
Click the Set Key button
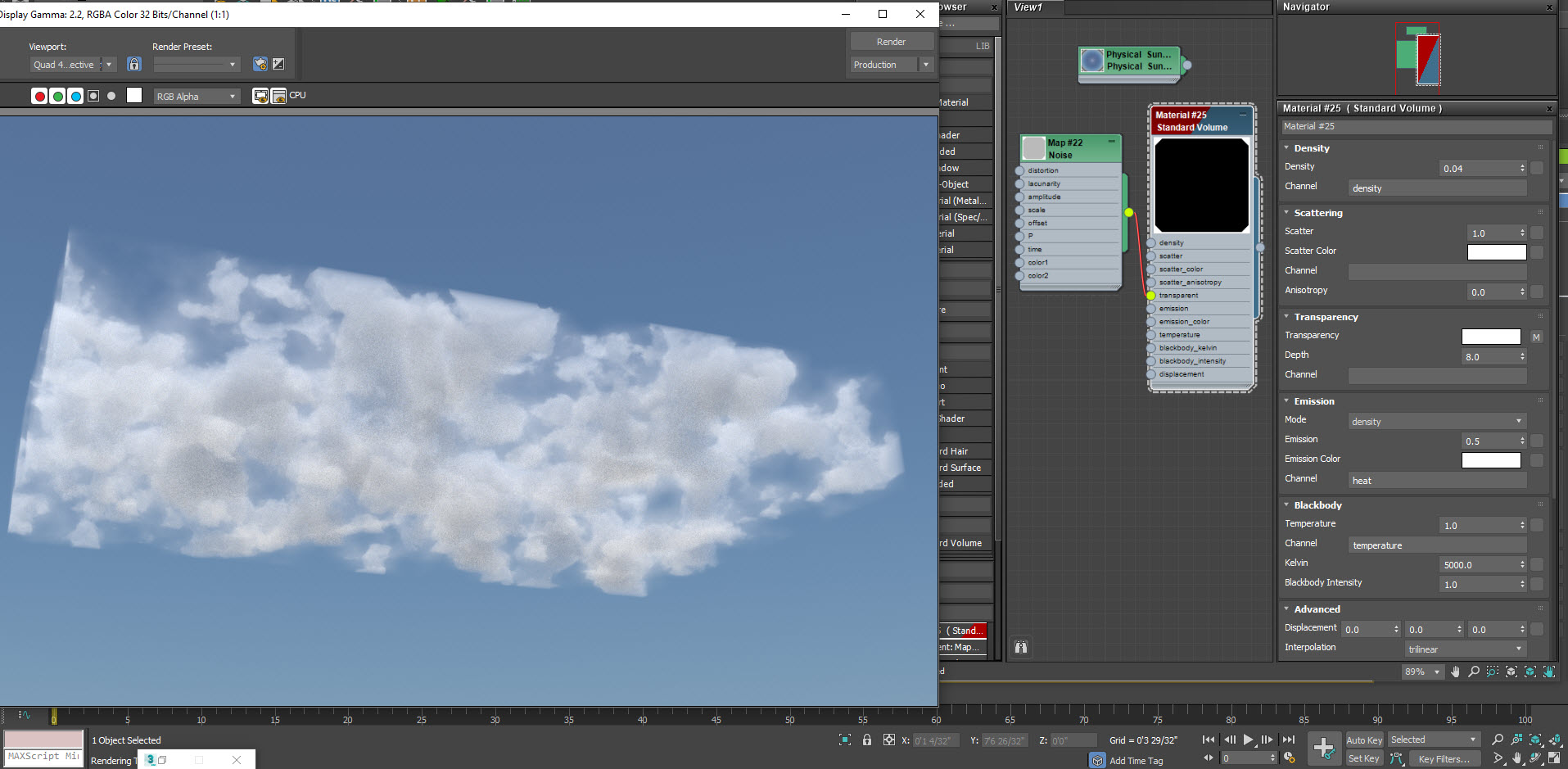[x=1364, y=759]
